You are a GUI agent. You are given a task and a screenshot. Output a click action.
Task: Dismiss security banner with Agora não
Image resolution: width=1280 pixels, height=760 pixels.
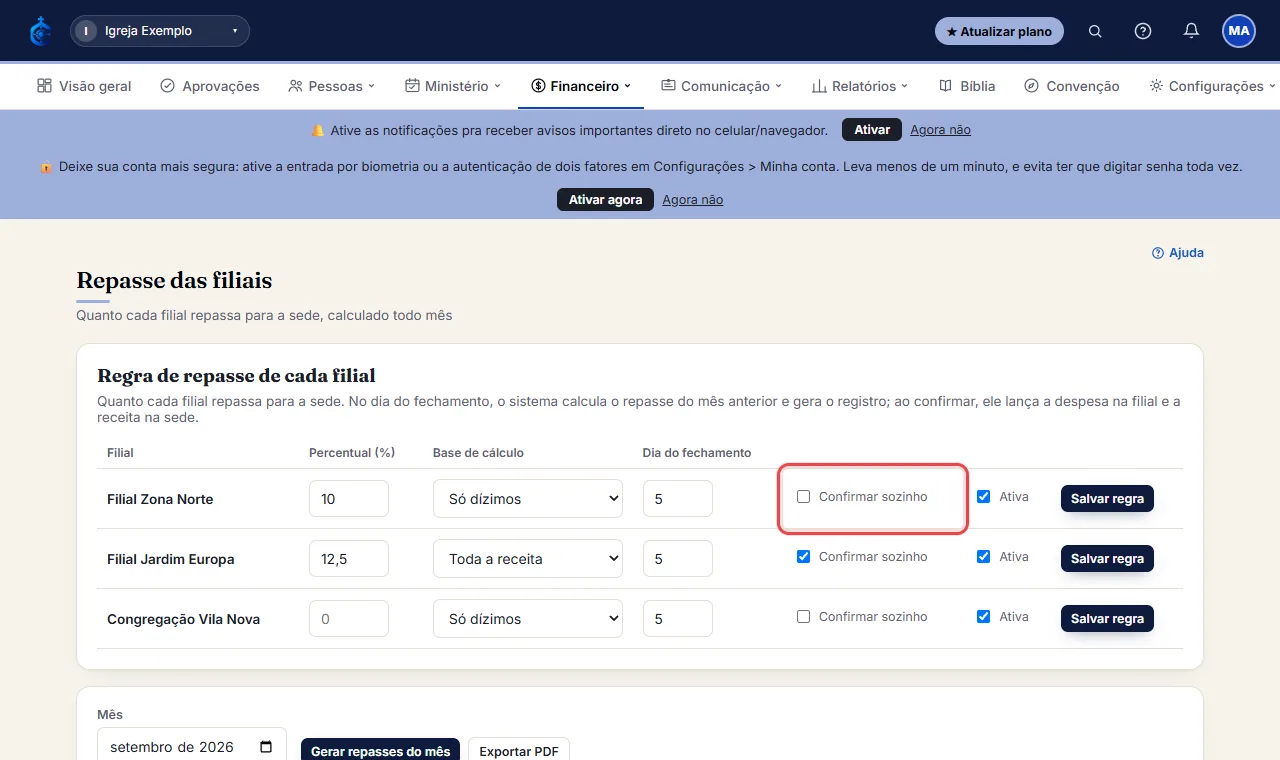(692, 200)
